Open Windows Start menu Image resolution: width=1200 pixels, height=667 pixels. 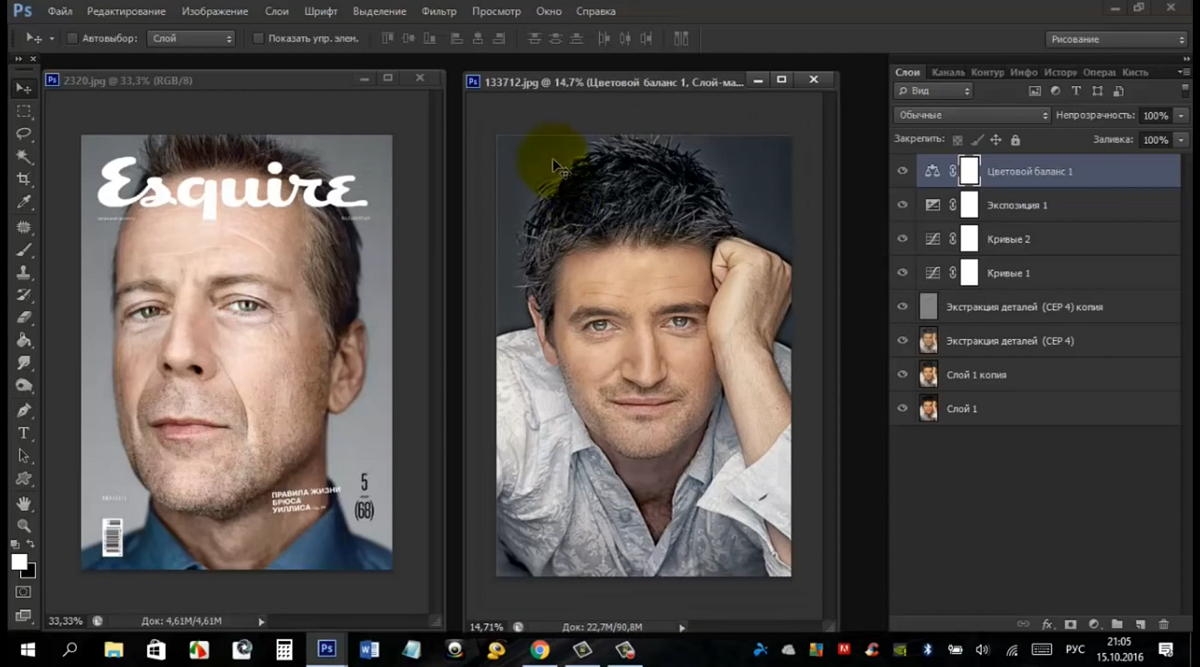[27, 650]
